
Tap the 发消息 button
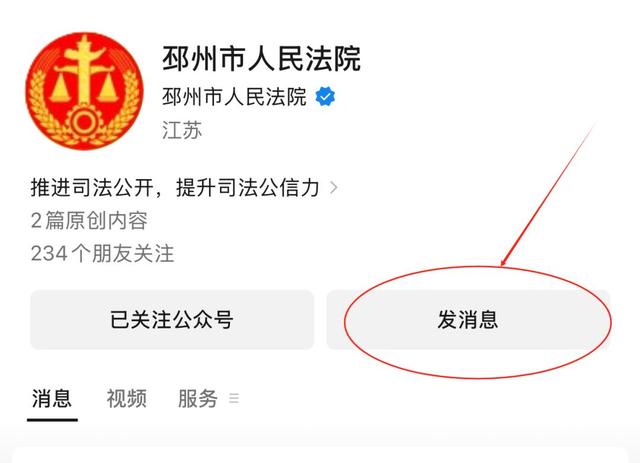[468, 320]
